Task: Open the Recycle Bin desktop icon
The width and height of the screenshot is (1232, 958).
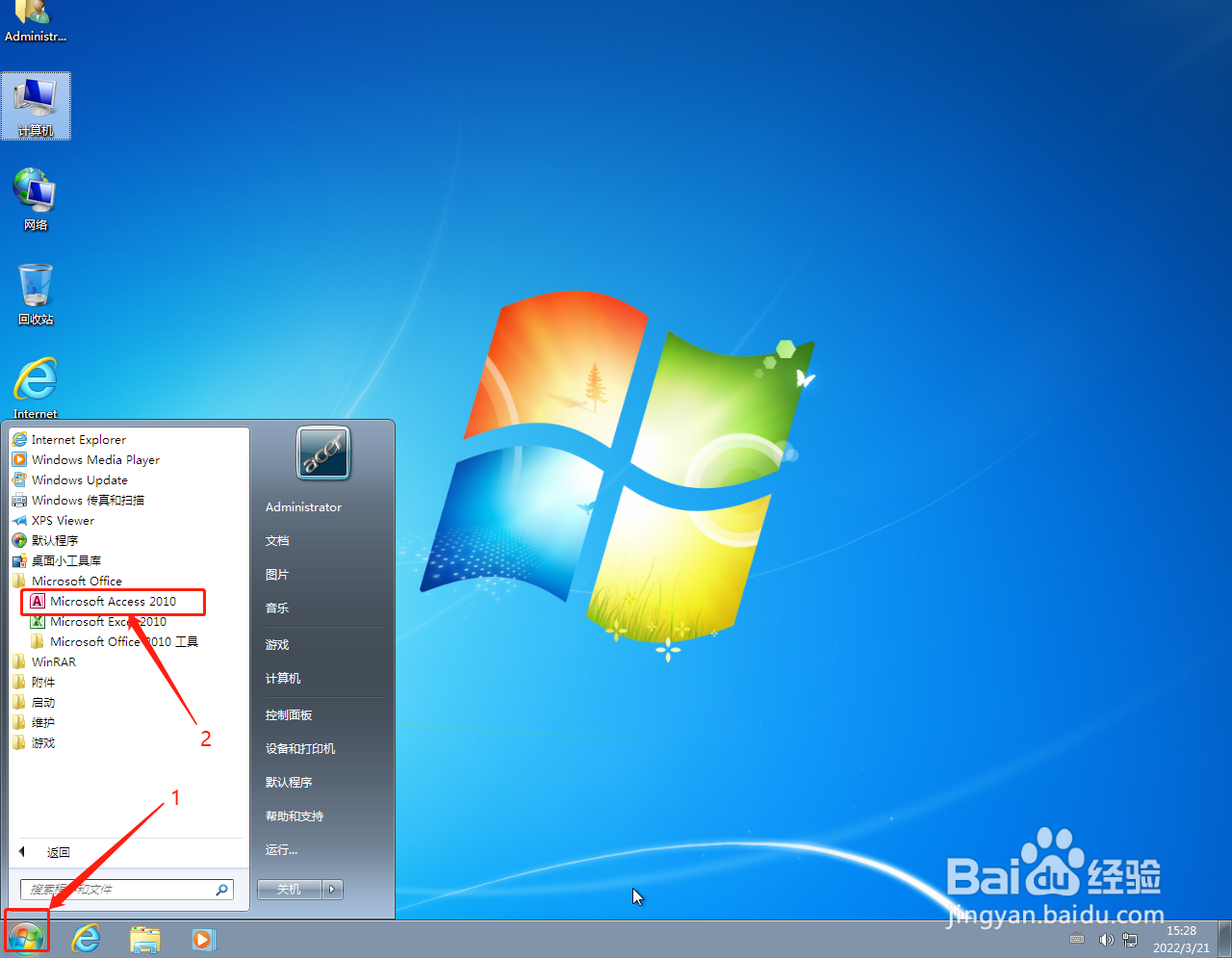Action: click(x=36, y=294)
